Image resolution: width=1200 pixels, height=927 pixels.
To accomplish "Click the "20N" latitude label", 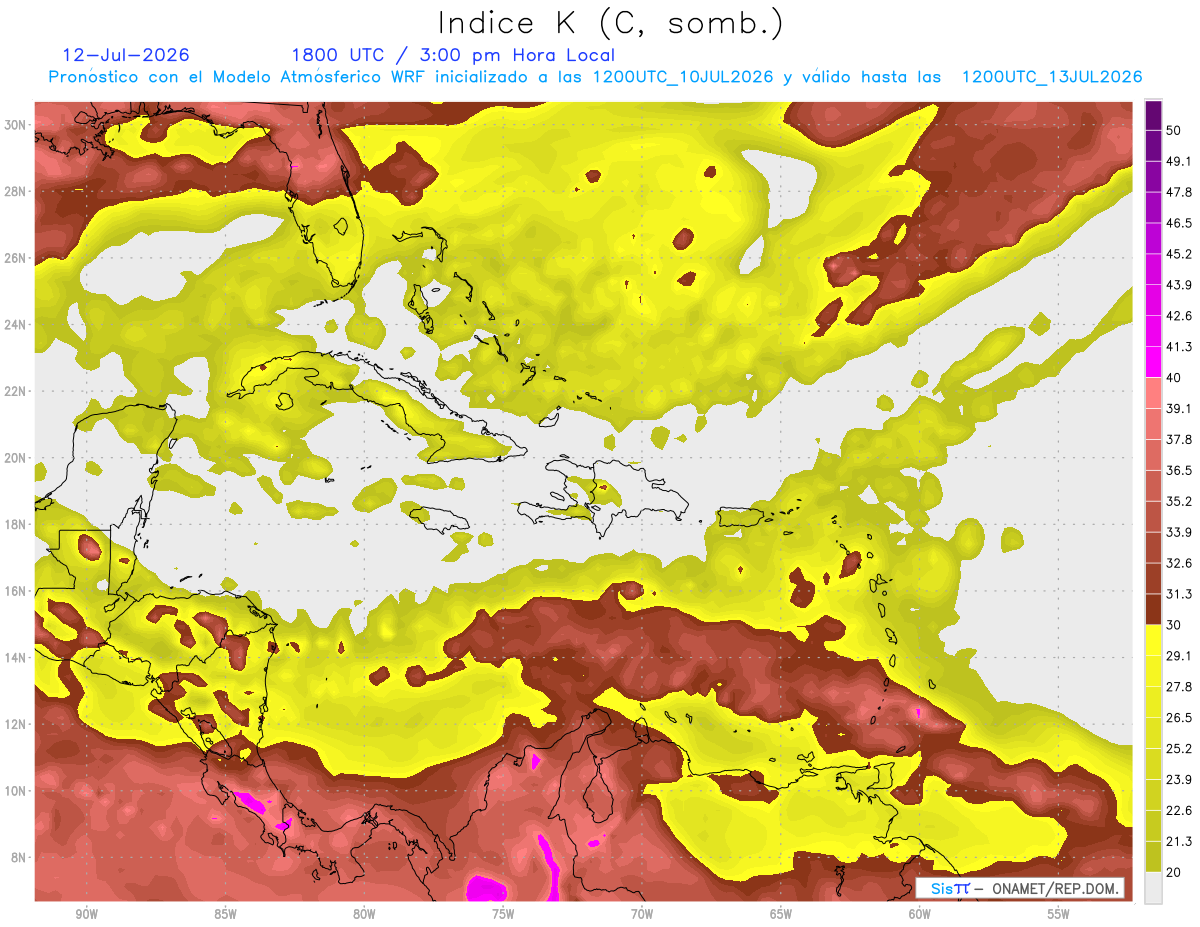I will click(15, 458).
